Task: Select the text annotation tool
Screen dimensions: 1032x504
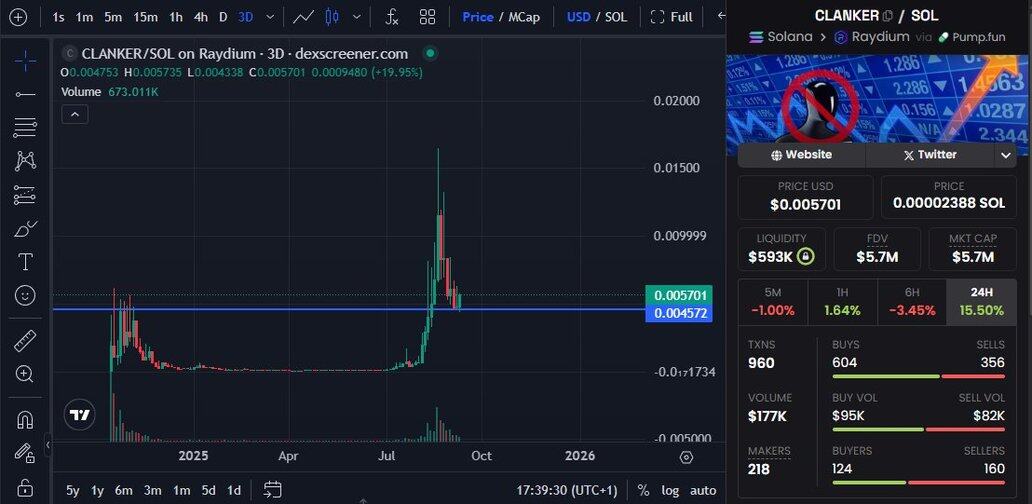Action: pyautogui.click(x=25, y=262)
